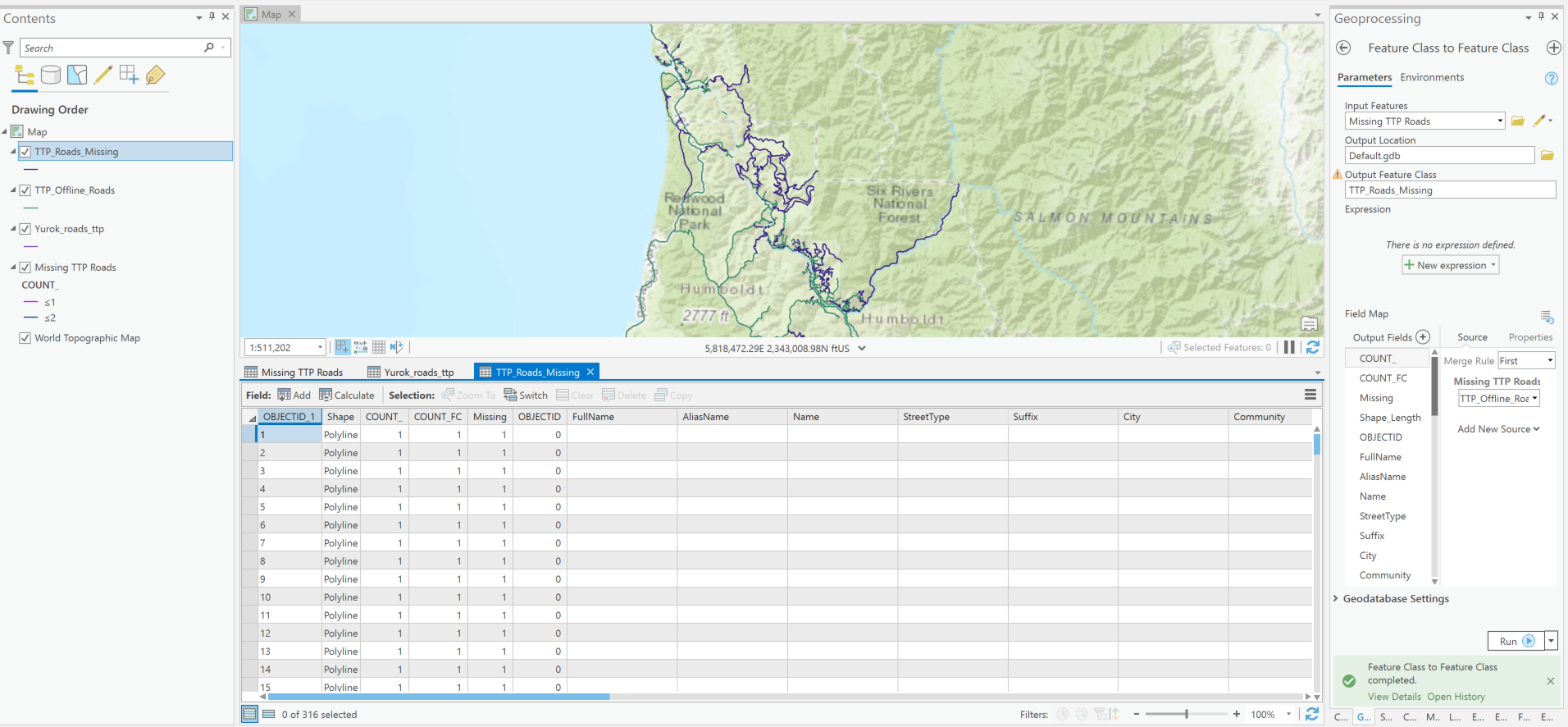
Task: Dismiss the tool completed notification
Action: 1550,681
